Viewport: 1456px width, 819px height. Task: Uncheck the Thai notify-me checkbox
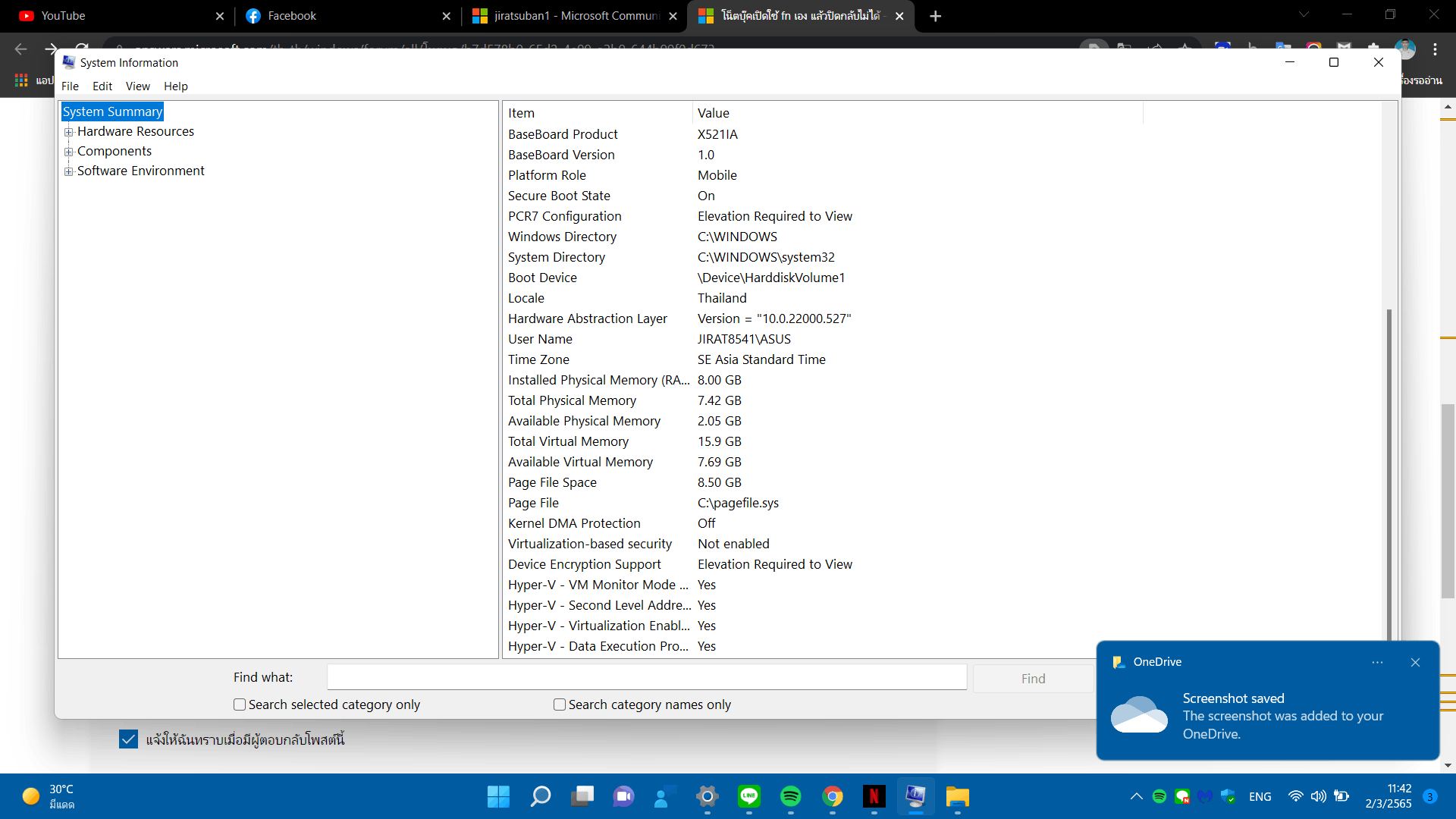click(x=128, y=739)
